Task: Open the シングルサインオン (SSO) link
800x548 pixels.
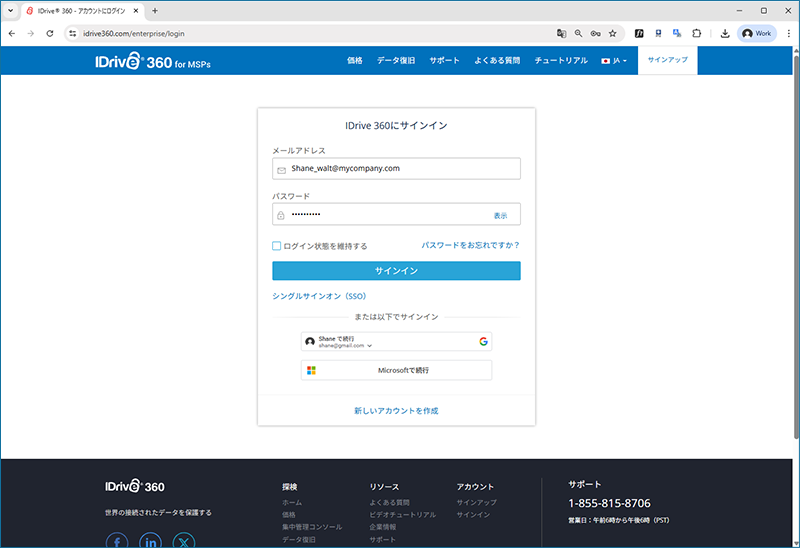Action: click(x=319, y=296)
